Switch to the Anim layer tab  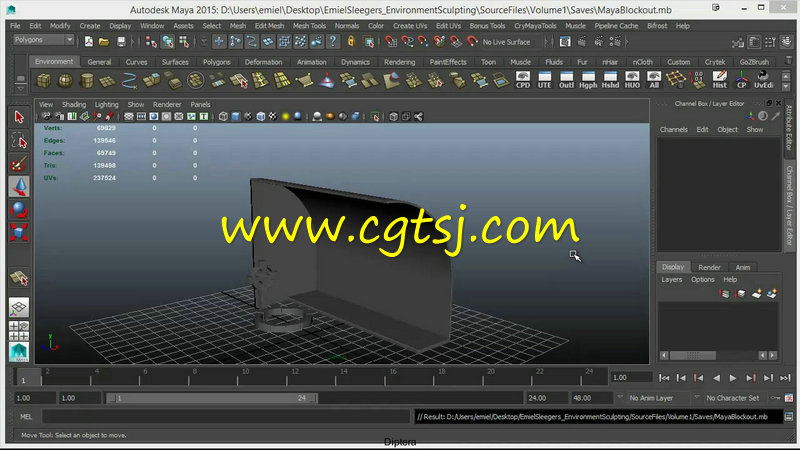(743, 267)
